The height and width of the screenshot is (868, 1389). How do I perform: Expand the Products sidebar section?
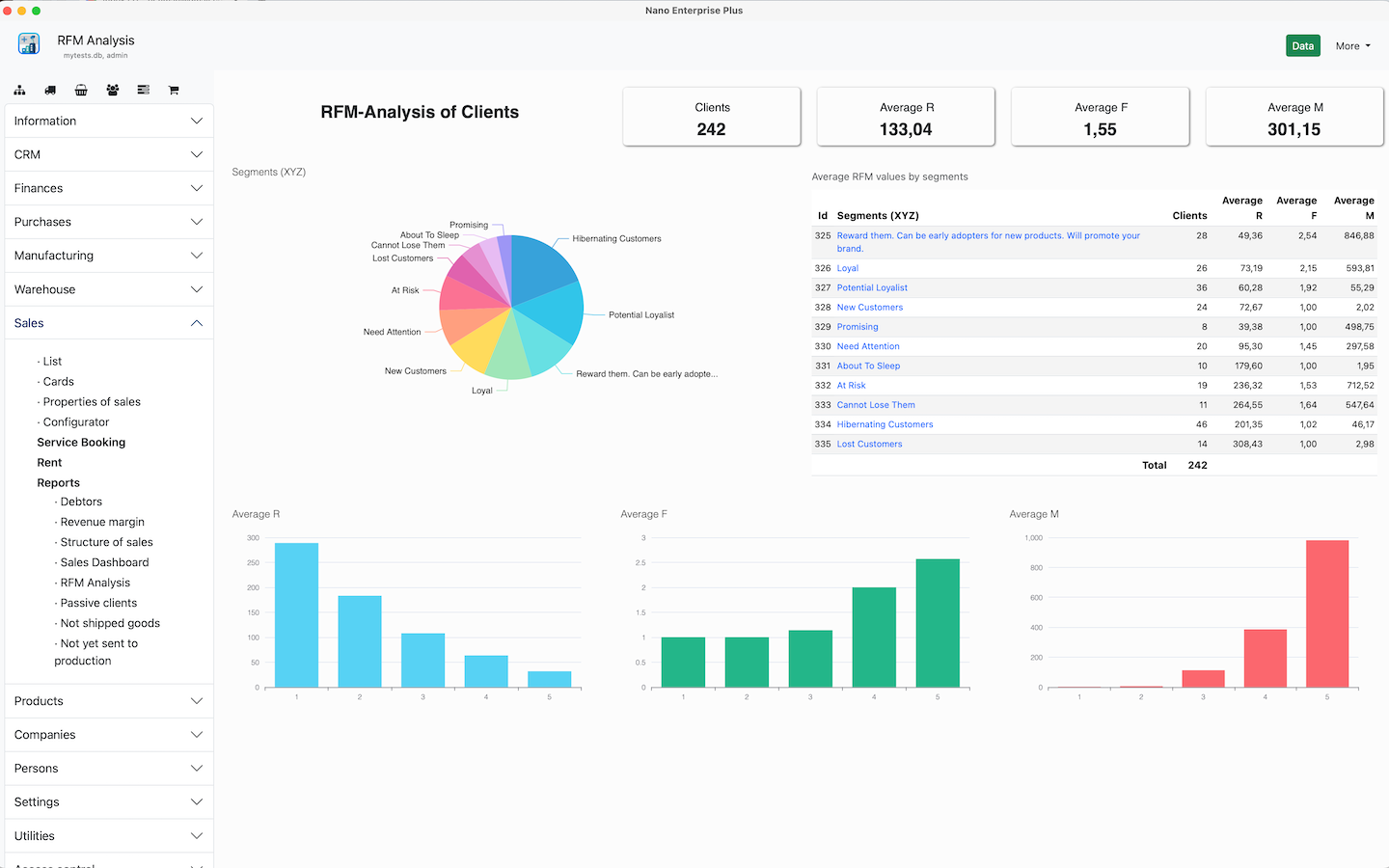[109, 701]
